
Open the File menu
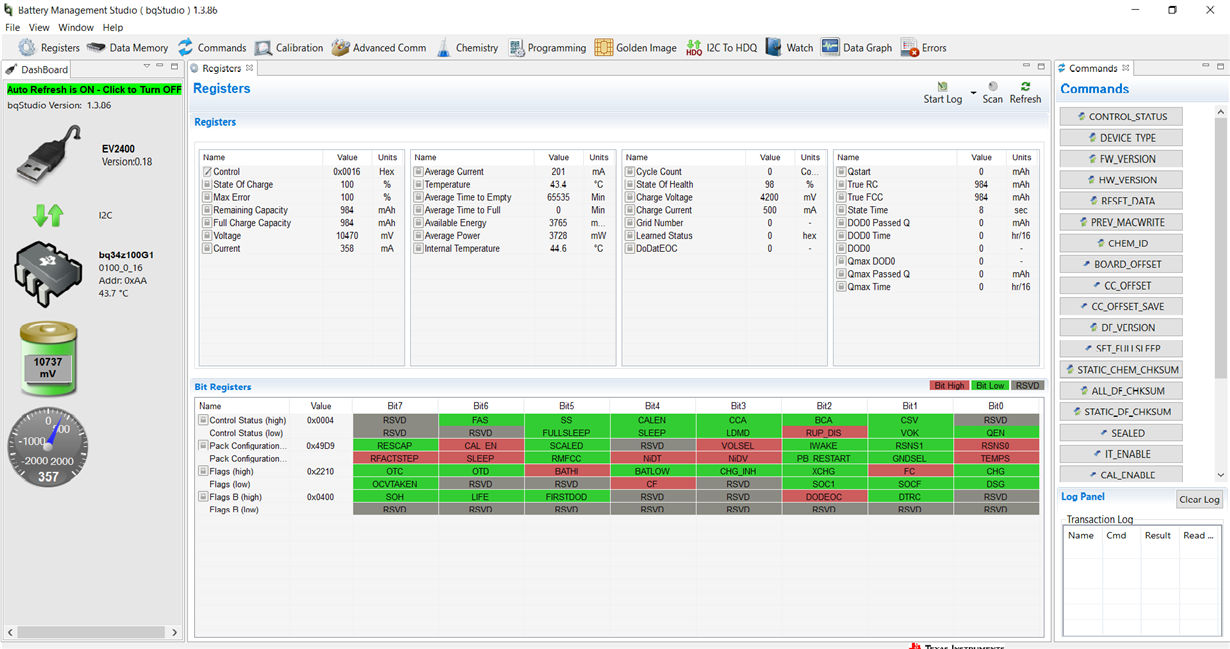point(13,27)
